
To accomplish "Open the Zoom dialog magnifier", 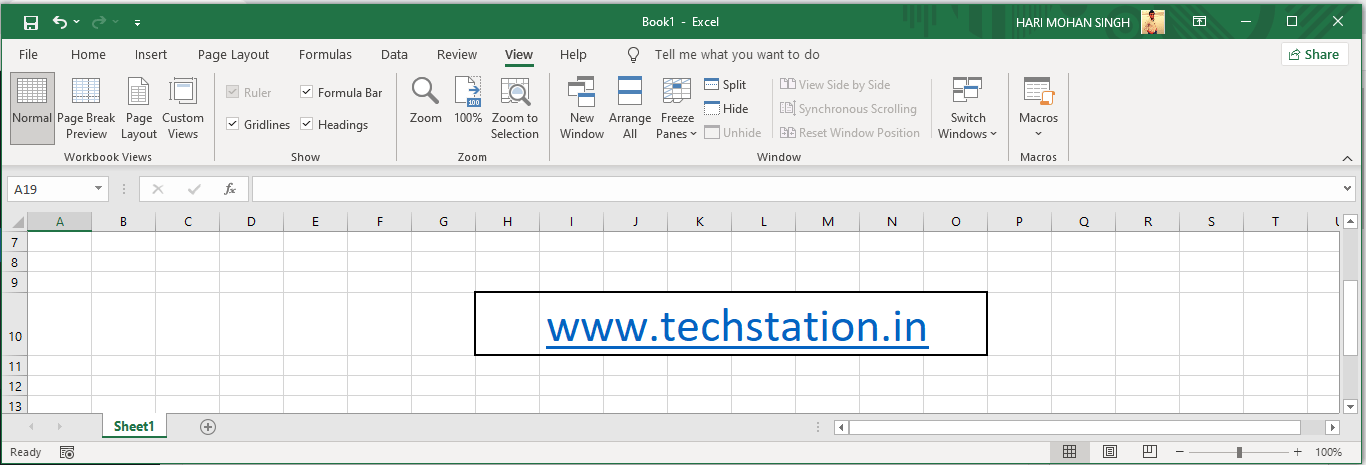I will pyautogui.click(x=426, y=101).
